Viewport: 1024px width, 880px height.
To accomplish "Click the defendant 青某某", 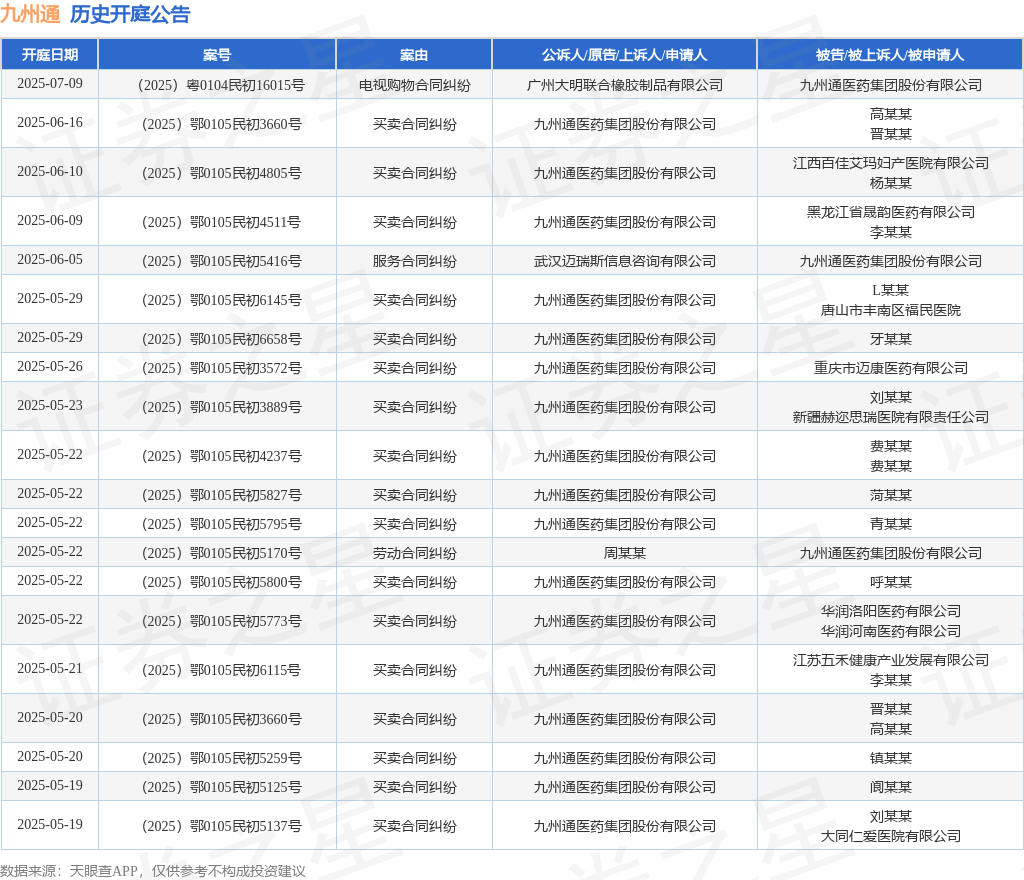I will point(891,524).
